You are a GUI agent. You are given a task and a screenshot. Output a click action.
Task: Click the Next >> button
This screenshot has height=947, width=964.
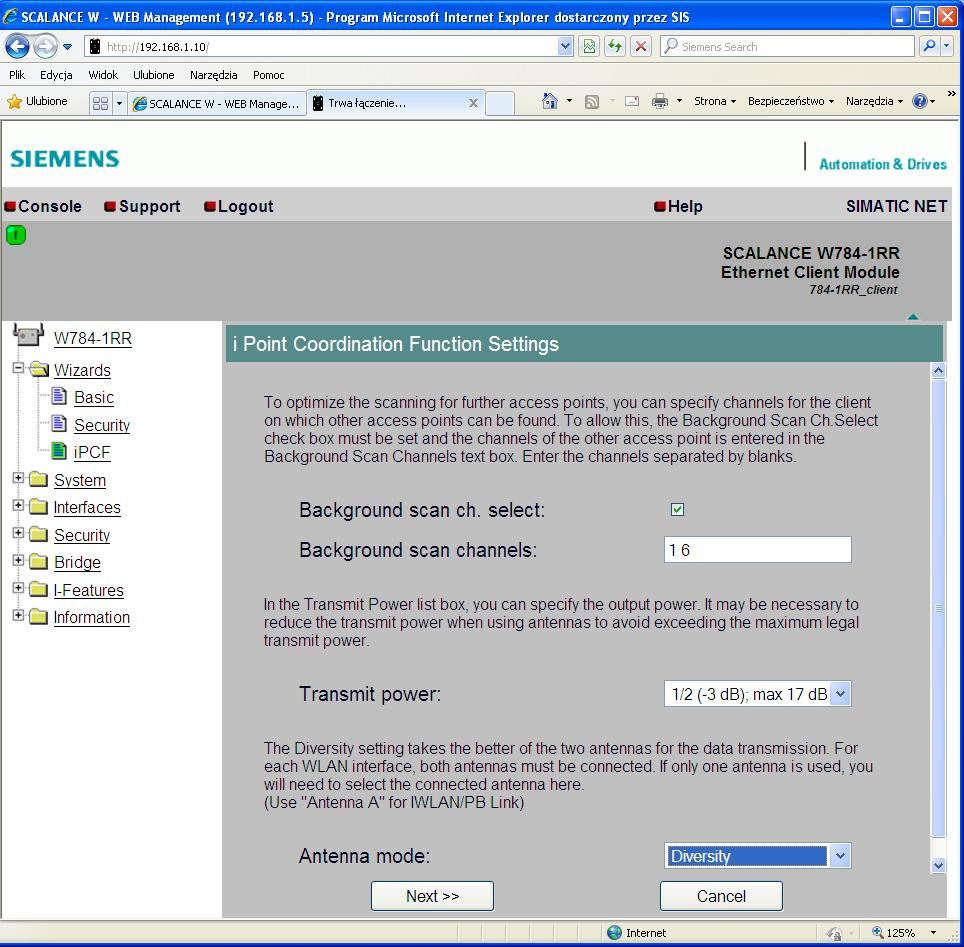click(432, 897)
